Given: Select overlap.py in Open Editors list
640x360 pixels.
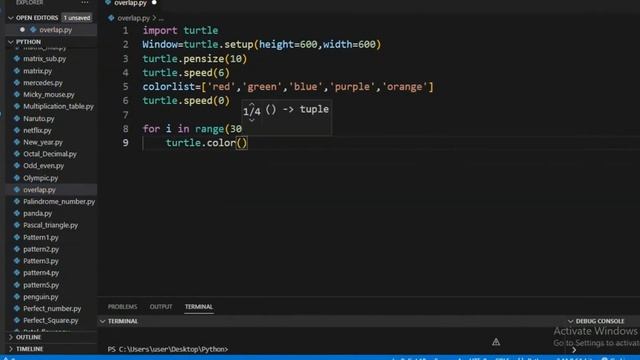Looking at the screenshot, I should coord(56,30).
